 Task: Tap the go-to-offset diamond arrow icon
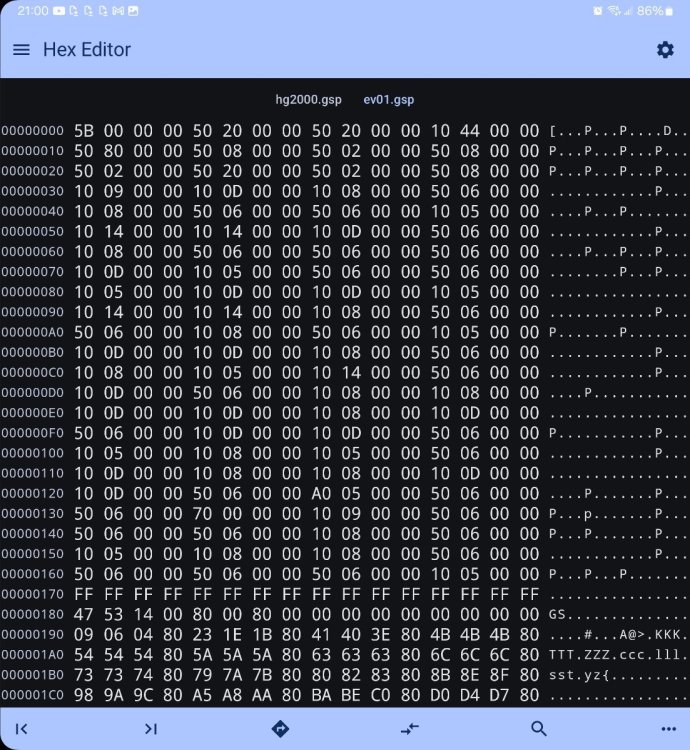pyautogui.click(x=280, y=729)
